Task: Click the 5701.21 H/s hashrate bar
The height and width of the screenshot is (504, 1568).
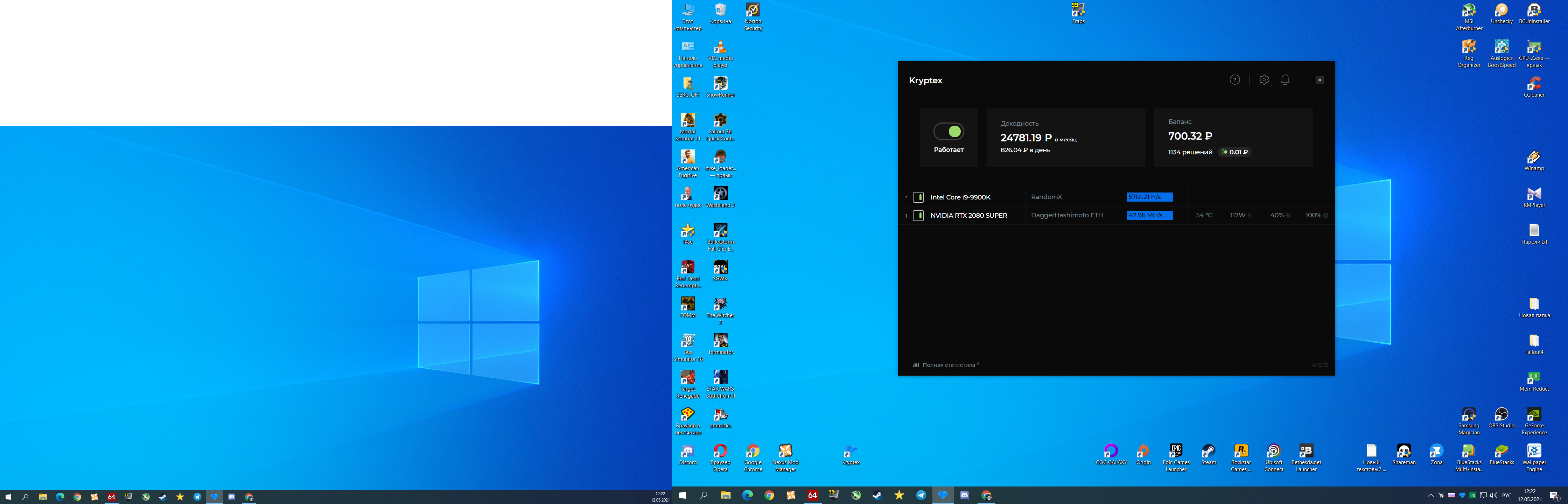Action: (x=1149, y=197)
